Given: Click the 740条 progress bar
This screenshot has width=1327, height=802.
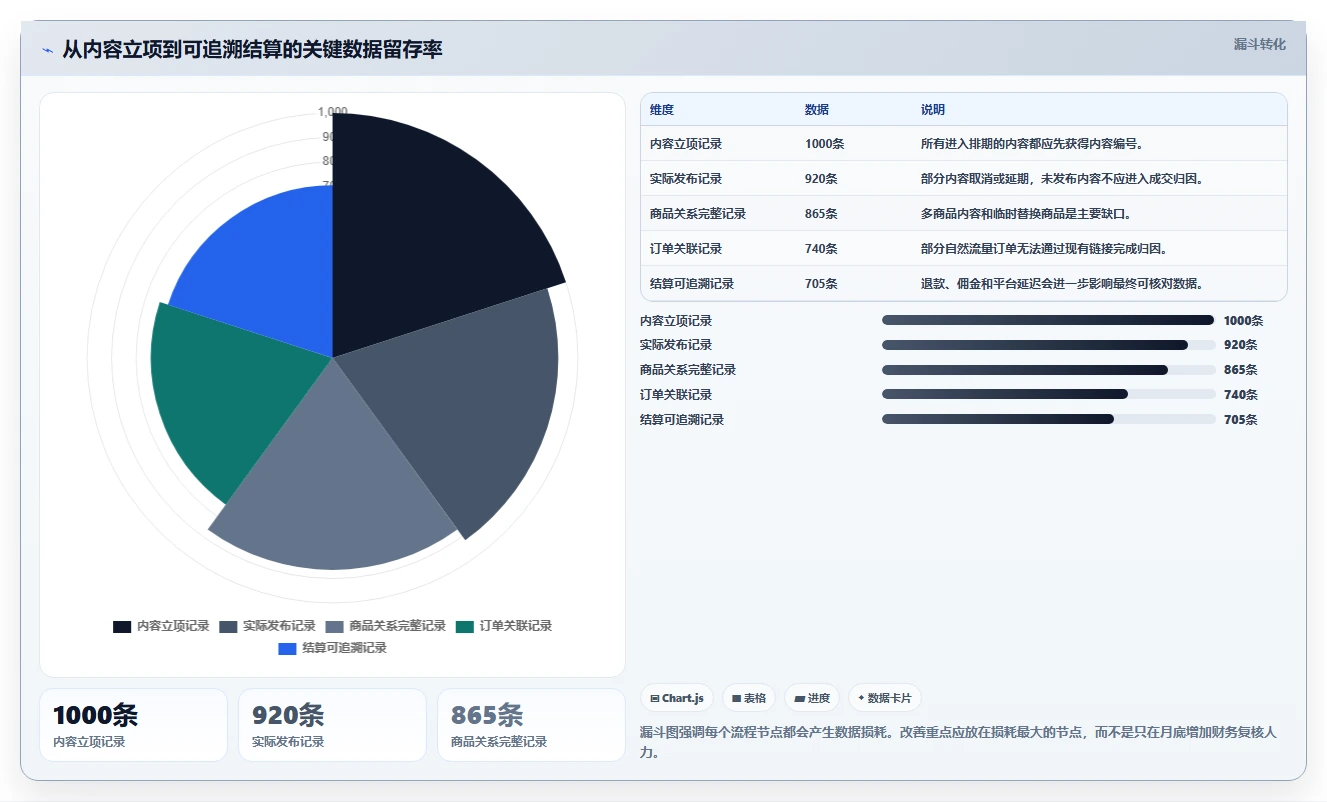Looking at the screenshot, I should coord(1048,395).
